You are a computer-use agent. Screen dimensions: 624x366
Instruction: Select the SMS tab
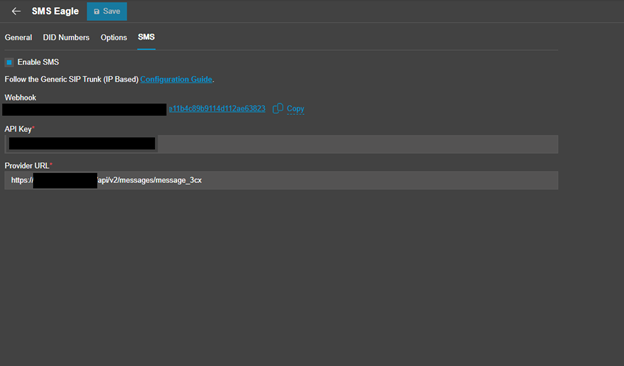coord(146,37)
